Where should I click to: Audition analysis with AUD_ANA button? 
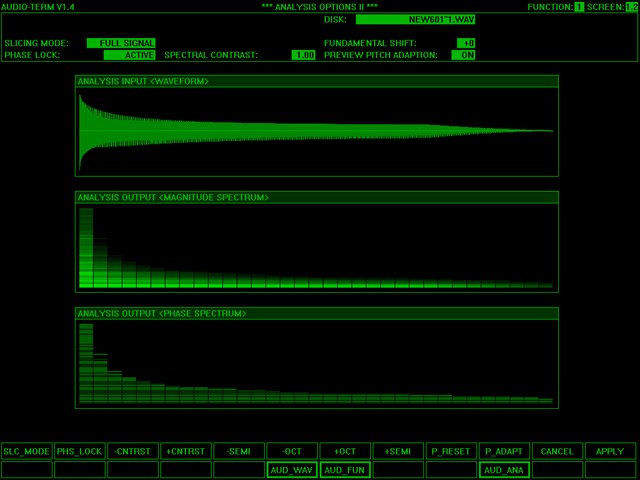pyautogui.click(x=504, y=470)
